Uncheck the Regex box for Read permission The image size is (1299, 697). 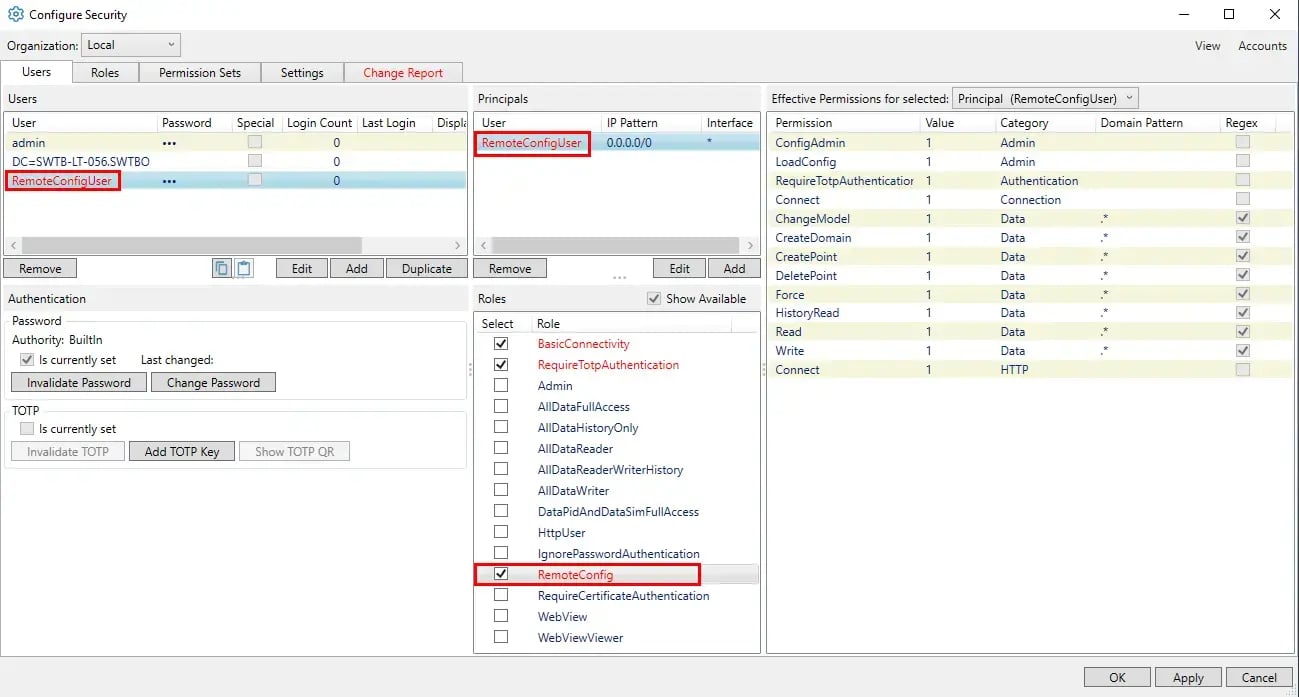click(1242, 331)
